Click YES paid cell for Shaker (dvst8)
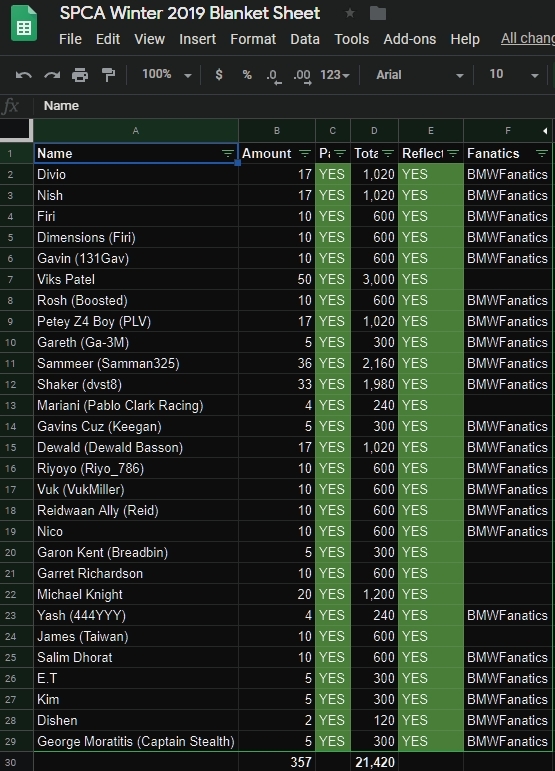Image resolution: width=555 pixels, height=771 pixels. (332, 385)
